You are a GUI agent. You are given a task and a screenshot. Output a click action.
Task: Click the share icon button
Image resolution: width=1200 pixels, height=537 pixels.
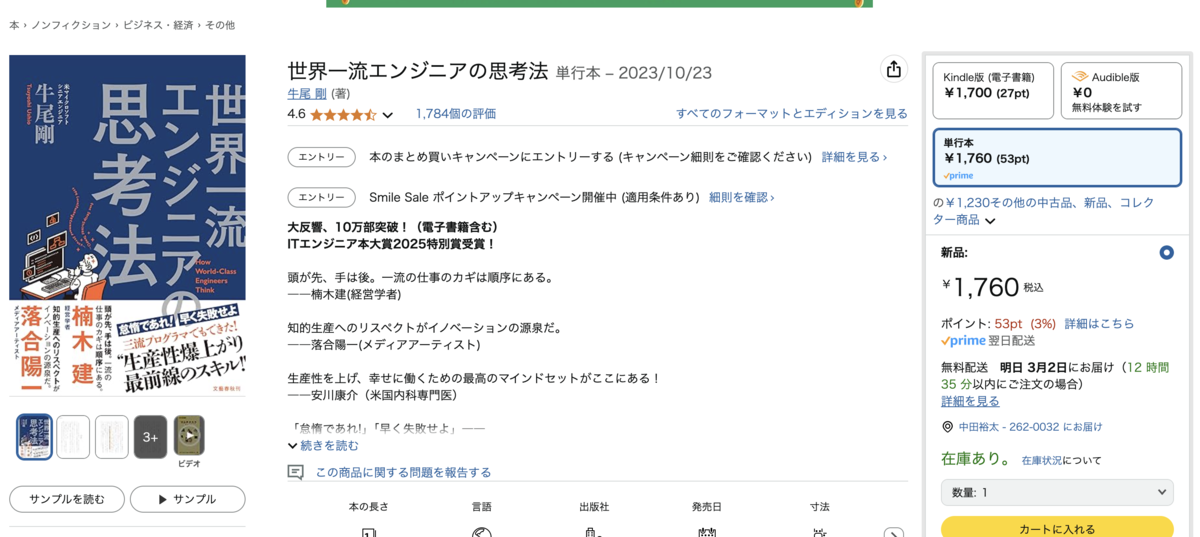point(893,69)
